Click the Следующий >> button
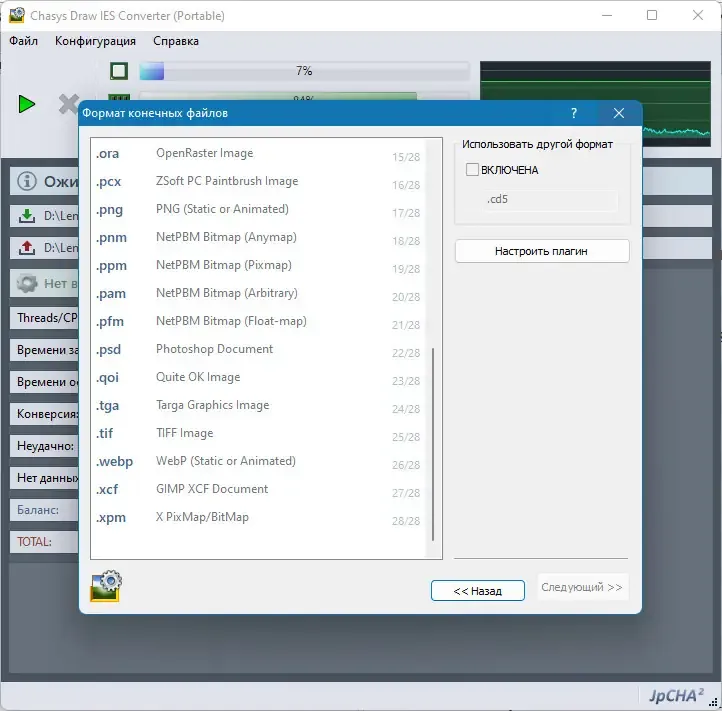 pyautogui.click(x=582, y=587)
